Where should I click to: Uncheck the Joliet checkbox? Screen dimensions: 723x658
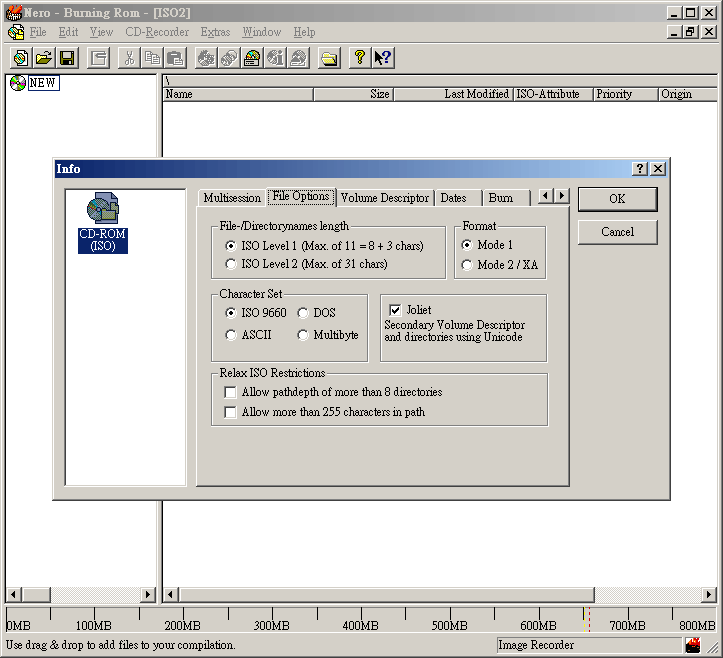[x=395, y=310]
